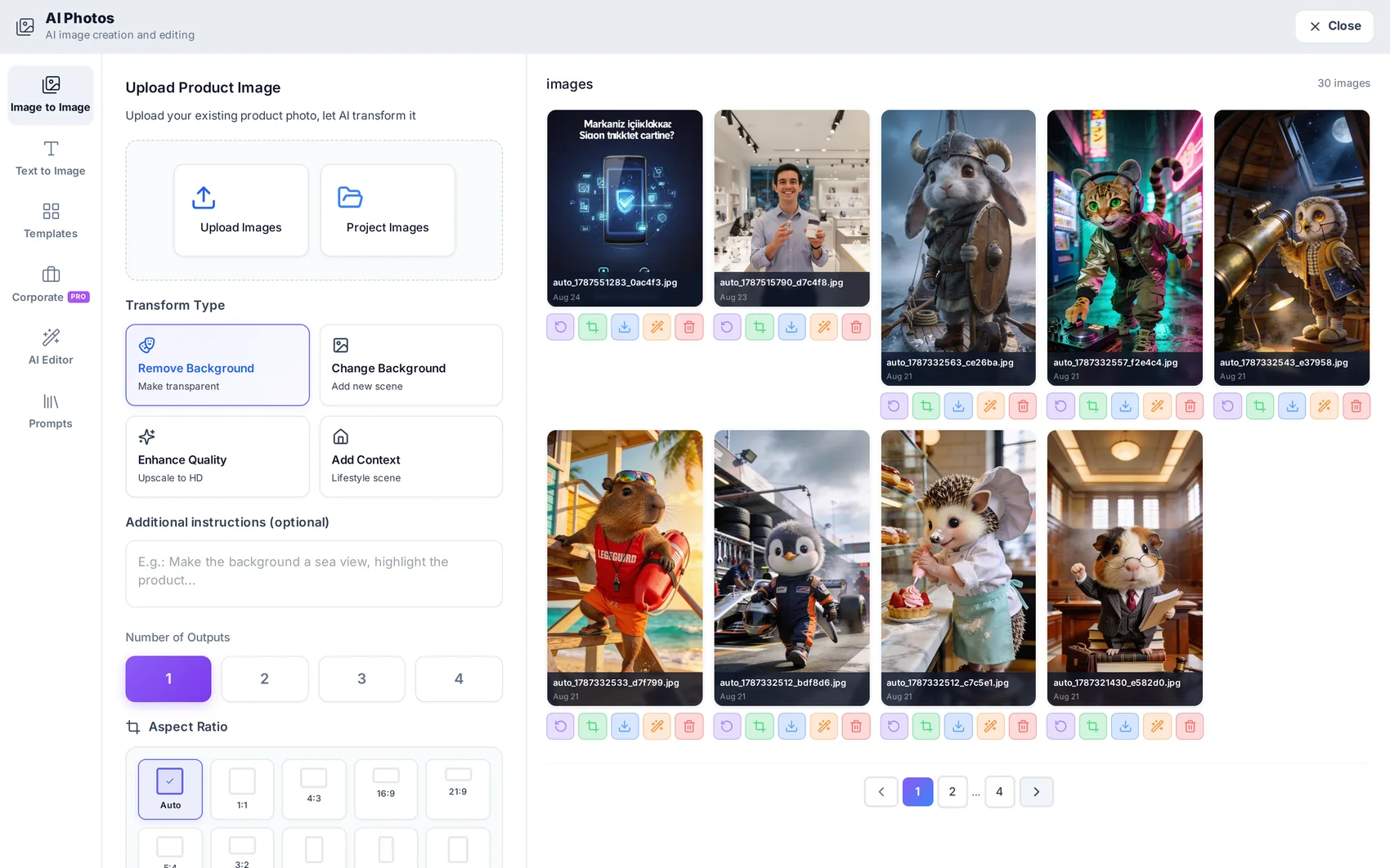Viewport: 1390px width, 868px height.
Task: Regenerate the viking rabbit image ce26ba
Action: click(894, 406)
